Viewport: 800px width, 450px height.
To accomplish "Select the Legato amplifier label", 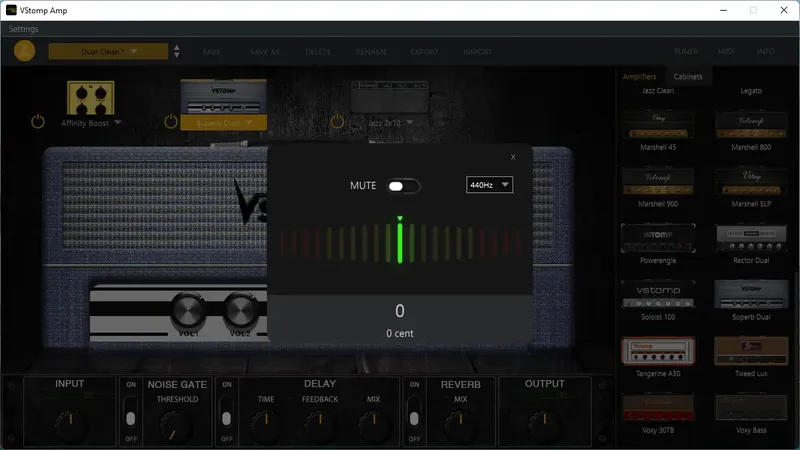I will pos(751,91).
